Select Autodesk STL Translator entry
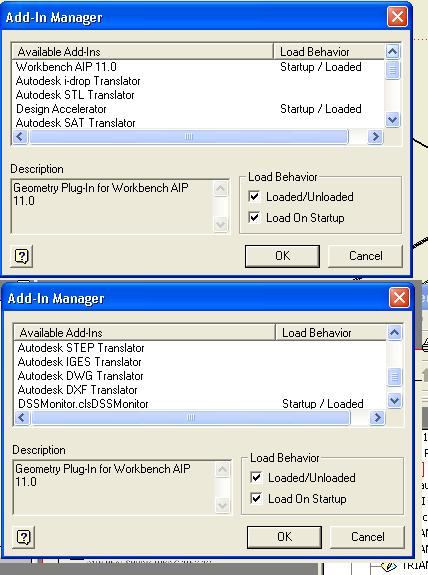 (198, 95)
